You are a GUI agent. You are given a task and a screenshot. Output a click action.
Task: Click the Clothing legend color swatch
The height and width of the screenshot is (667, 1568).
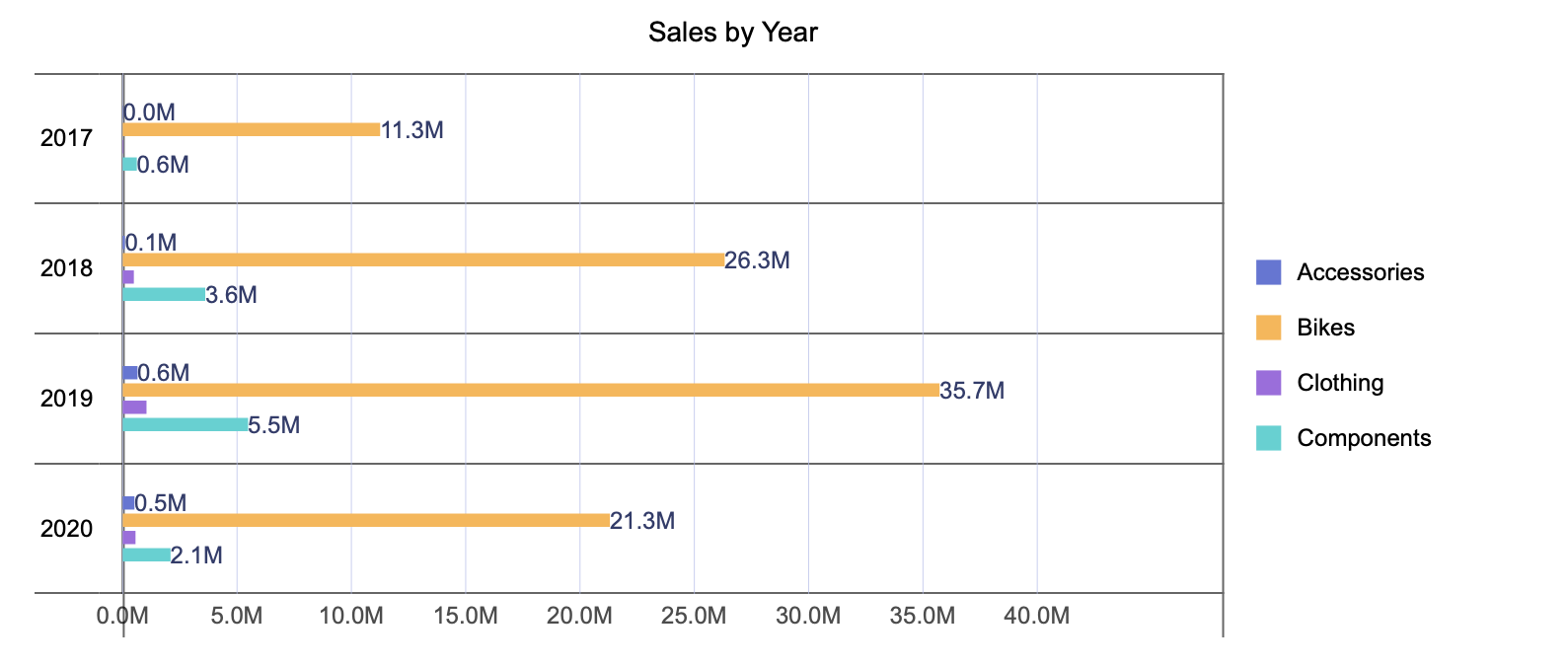(x=1268, y=383)
